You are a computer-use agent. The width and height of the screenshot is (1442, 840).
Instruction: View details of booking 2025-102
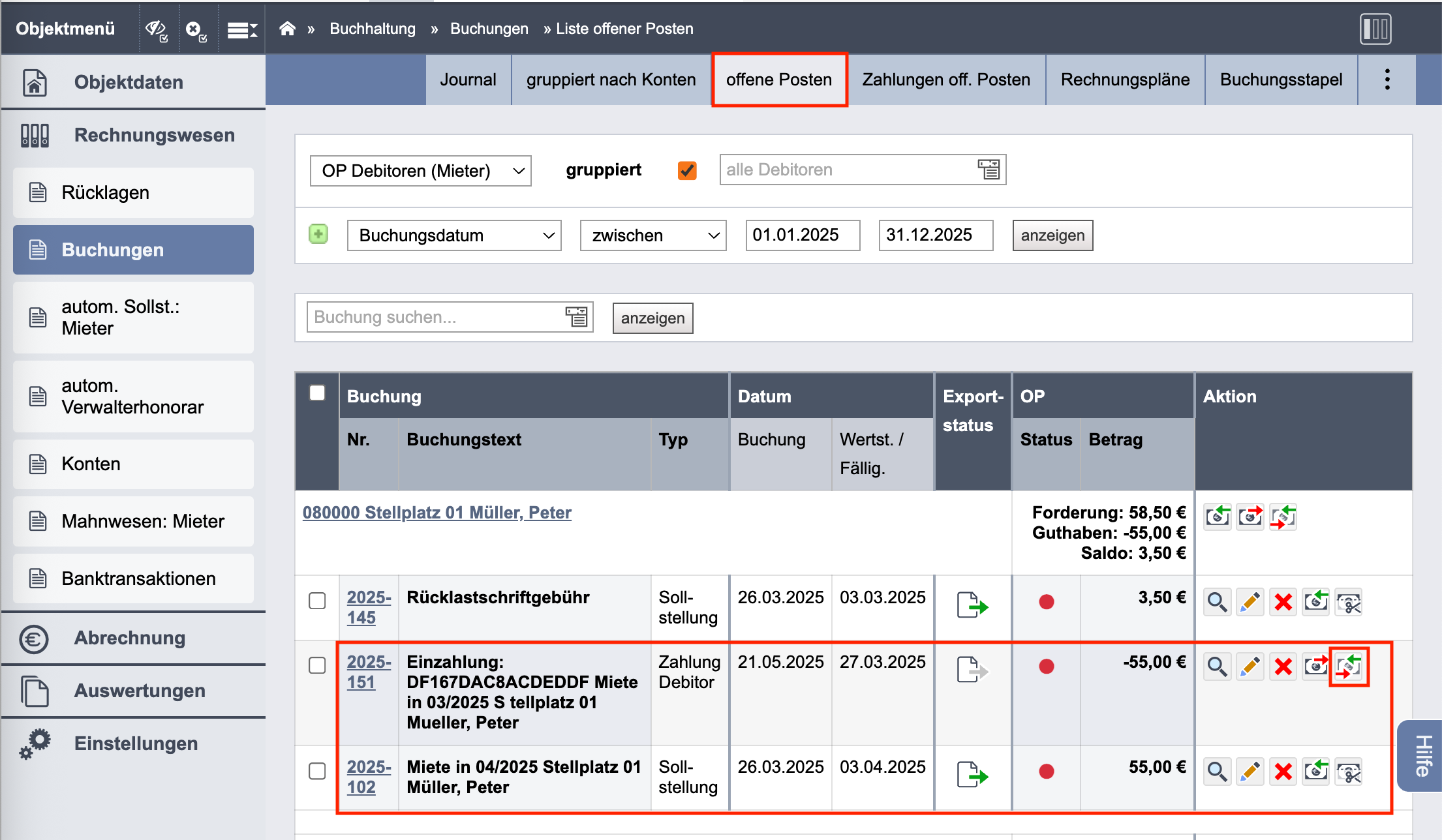(x=1218, y=772)
